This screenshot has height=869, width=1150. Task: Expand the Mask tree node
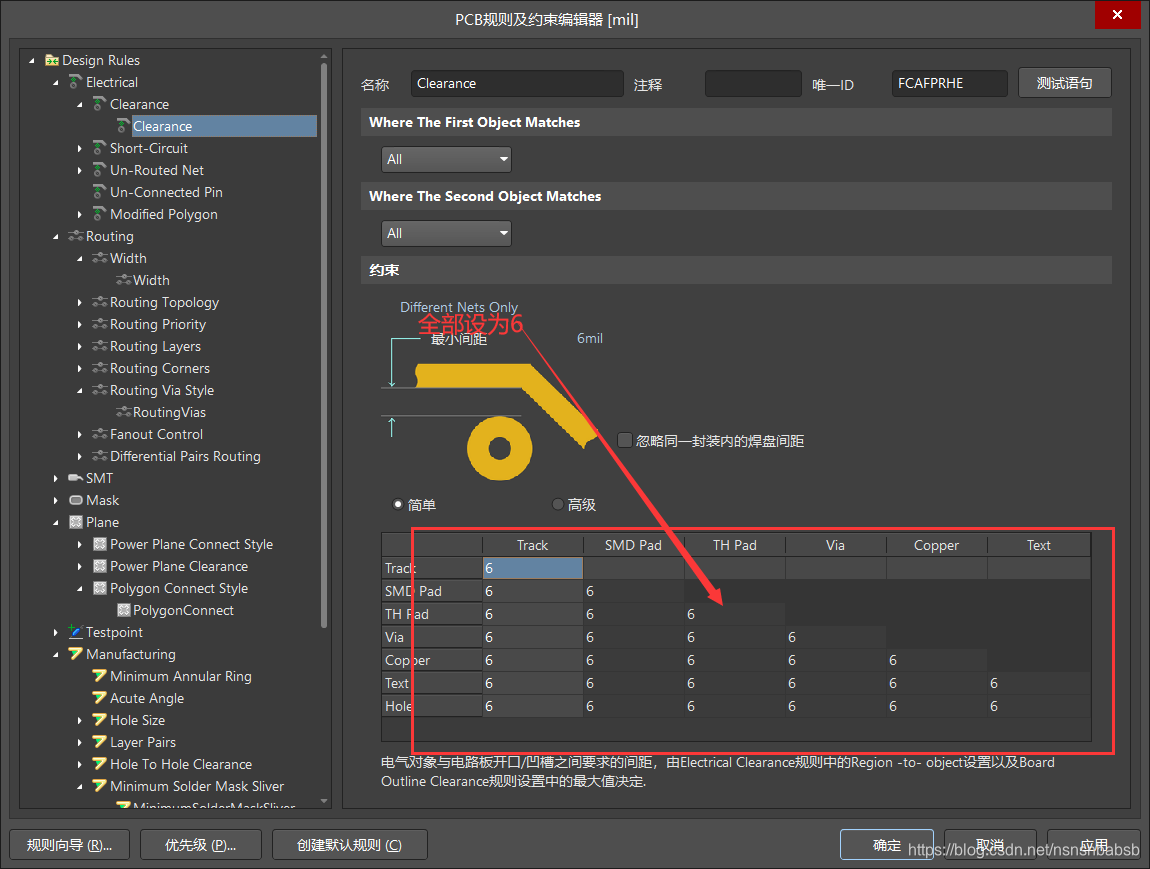[56, 500]
